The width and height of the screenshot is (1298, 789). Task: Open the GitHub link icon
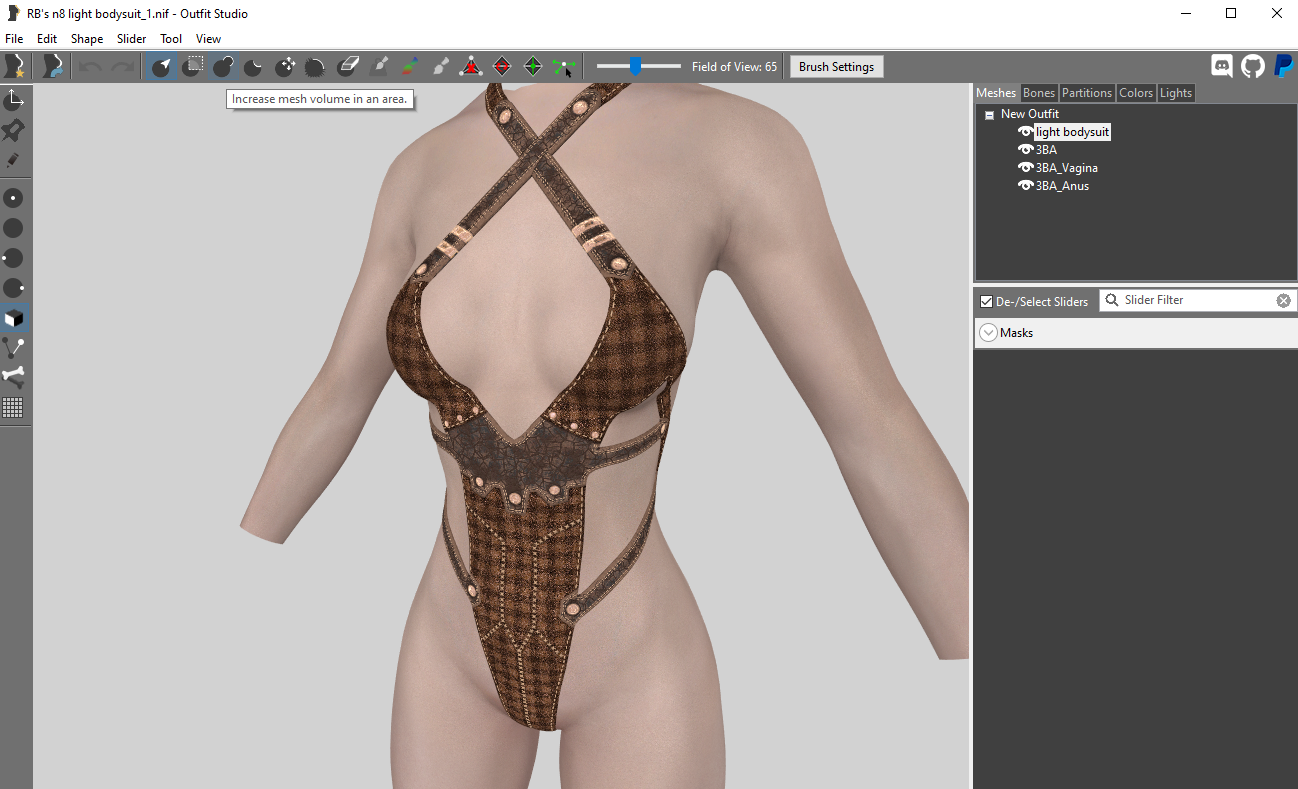click(x=1252, y=67)
